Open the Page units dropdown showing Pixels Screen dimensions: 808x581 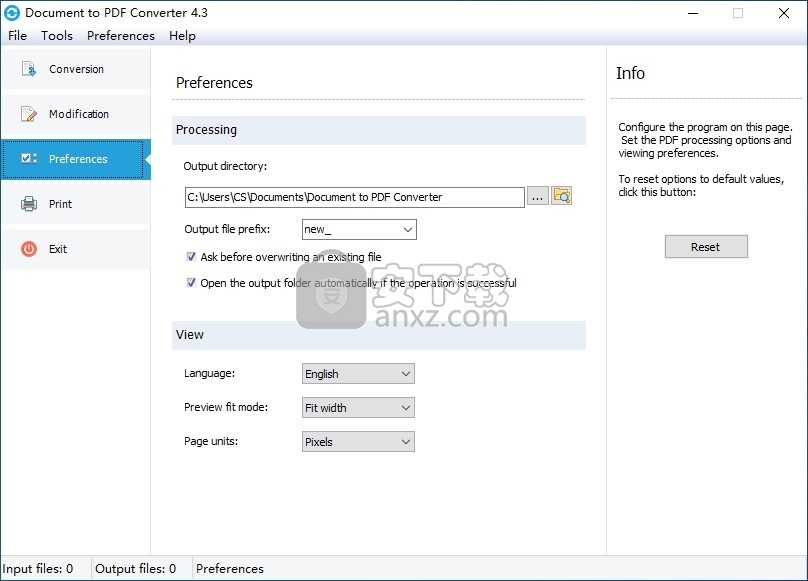(358, 442)
